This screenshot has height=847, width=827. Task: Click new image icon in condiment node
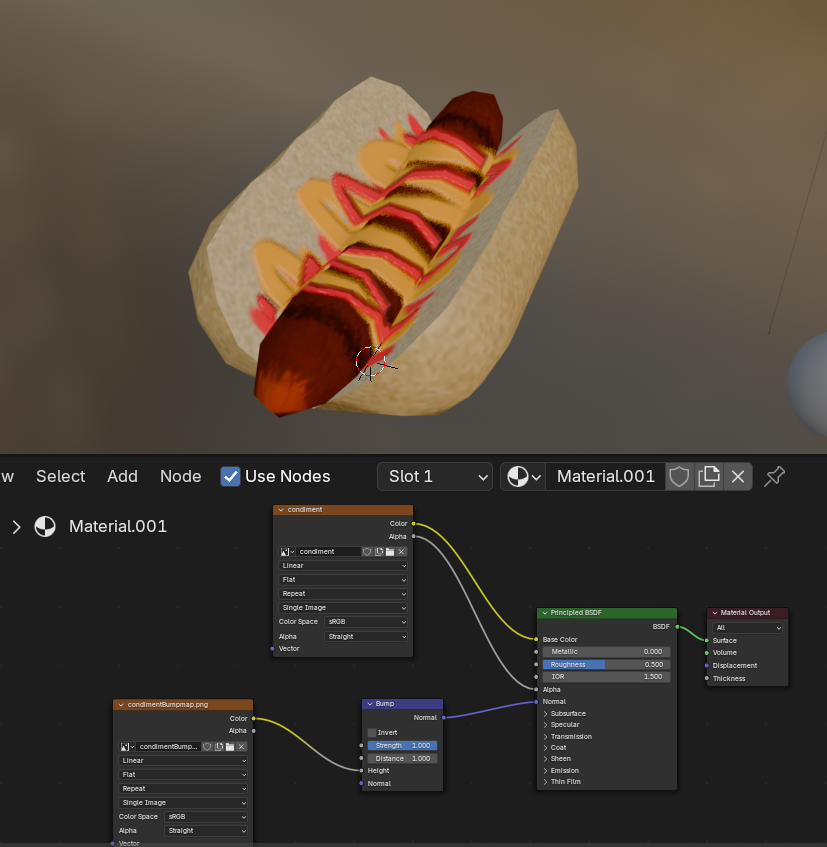point(379,552)
